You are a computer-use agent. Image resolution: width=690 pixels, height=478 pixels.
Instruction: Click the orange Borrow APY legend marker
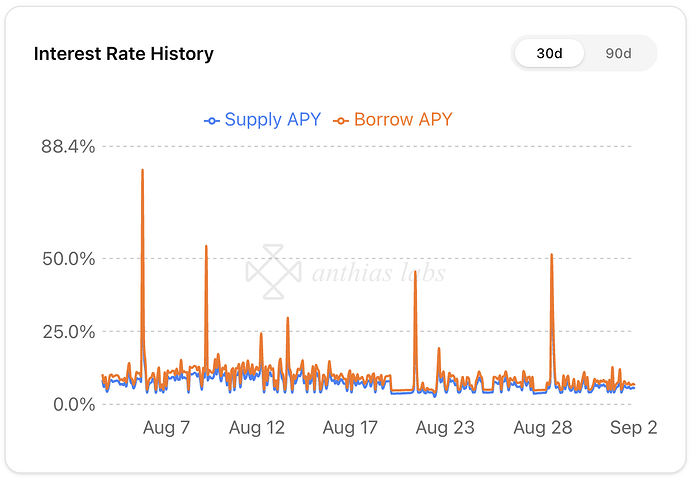(341, 121)
